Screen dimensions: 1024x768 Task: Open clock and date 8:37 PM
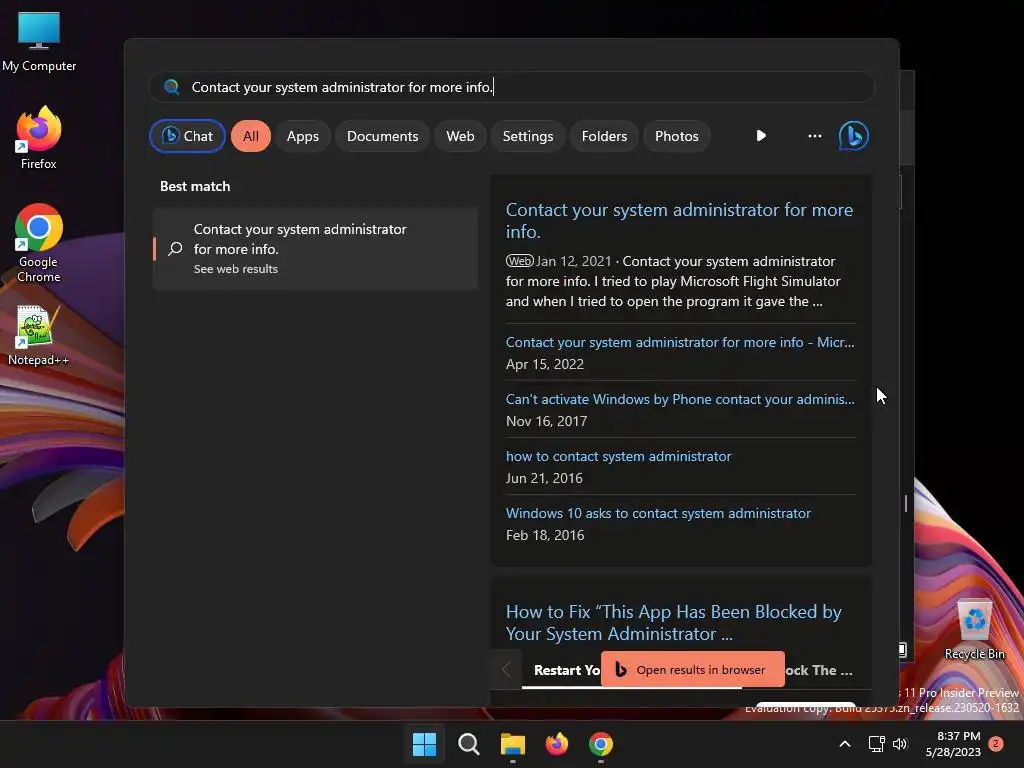click(953, 744)
